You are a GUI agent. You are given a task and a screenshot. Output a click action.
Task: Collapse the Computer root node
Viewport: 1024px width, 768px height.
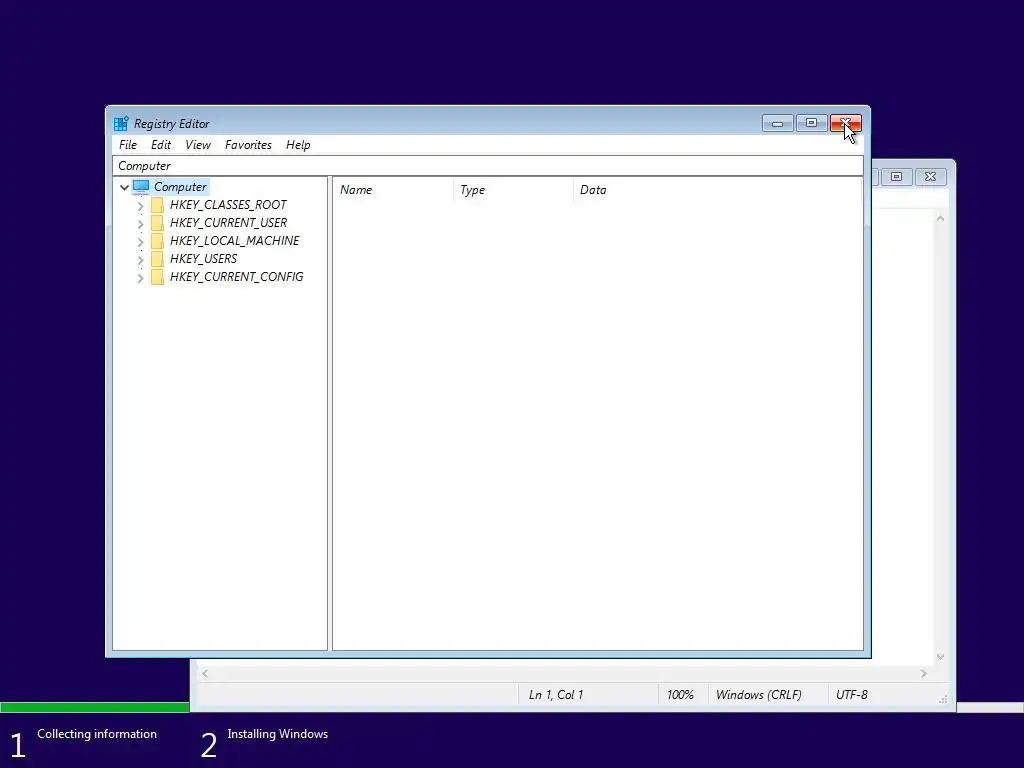pos(124,187)
